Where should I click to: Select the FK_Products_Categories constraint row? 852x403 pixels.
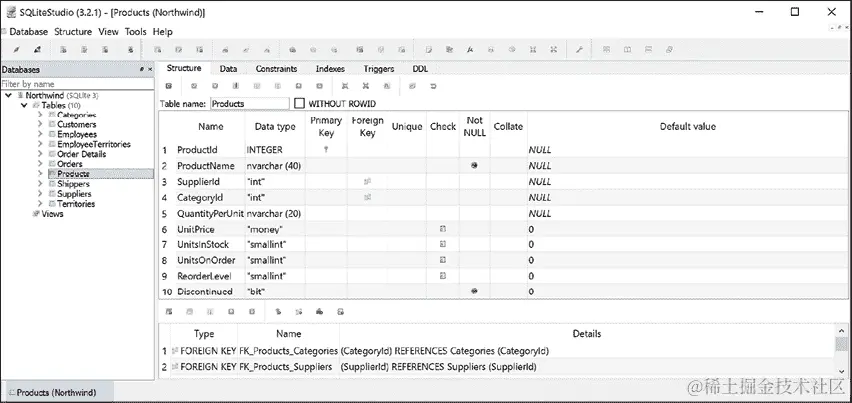[x=498, y=351]
